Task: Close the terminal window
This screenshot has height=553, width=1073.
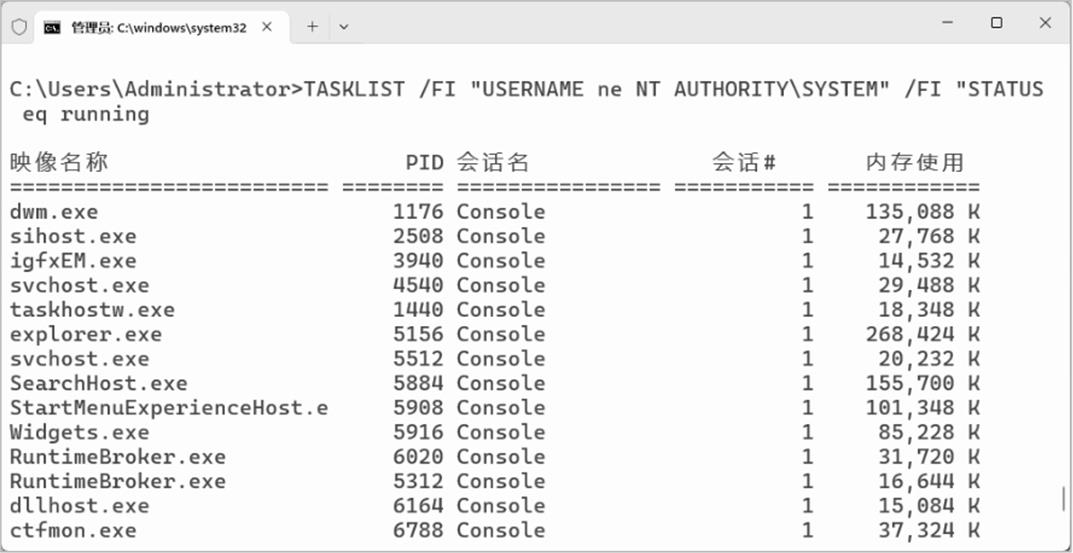Action: tap(1045, 23)
